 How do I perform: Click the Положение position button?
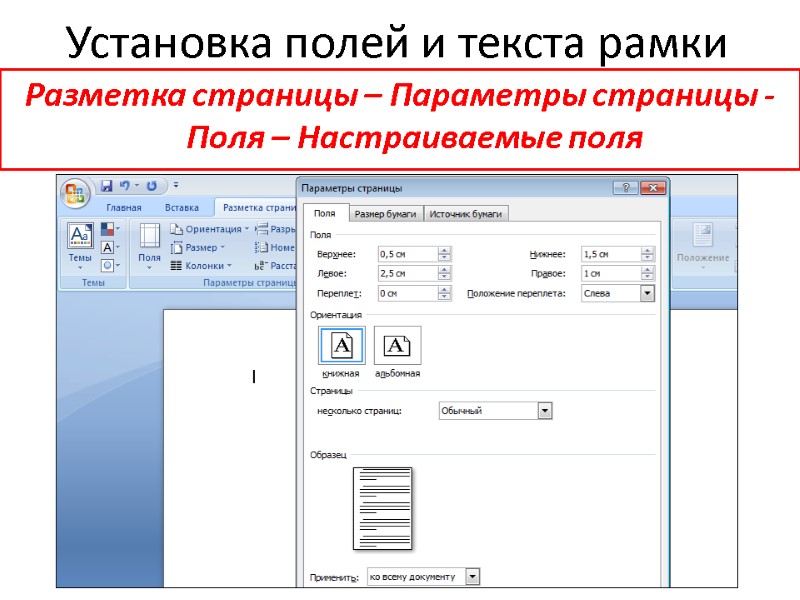(703, 246)
